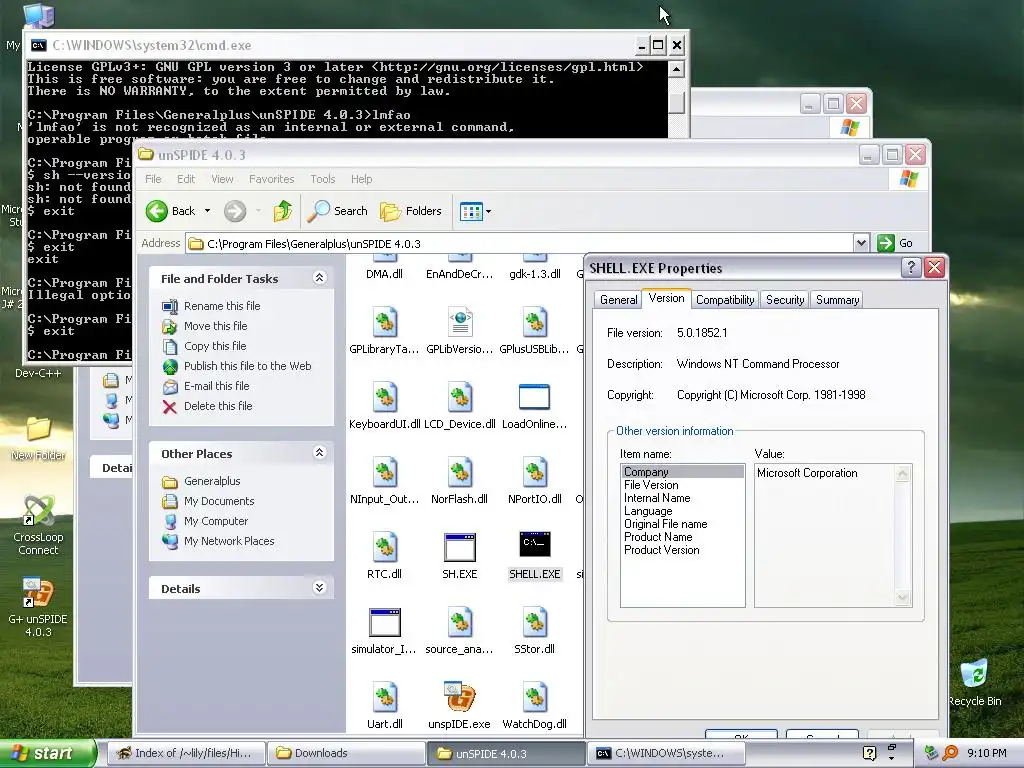
Task: Open the Edit menu
Action: tap(185, 179)
